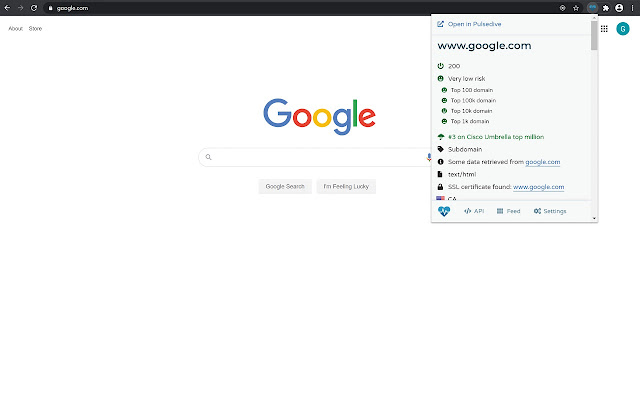Open the Extensions puzzle piece menu
This screenshot has width=640, height=400.
point(606,8)
